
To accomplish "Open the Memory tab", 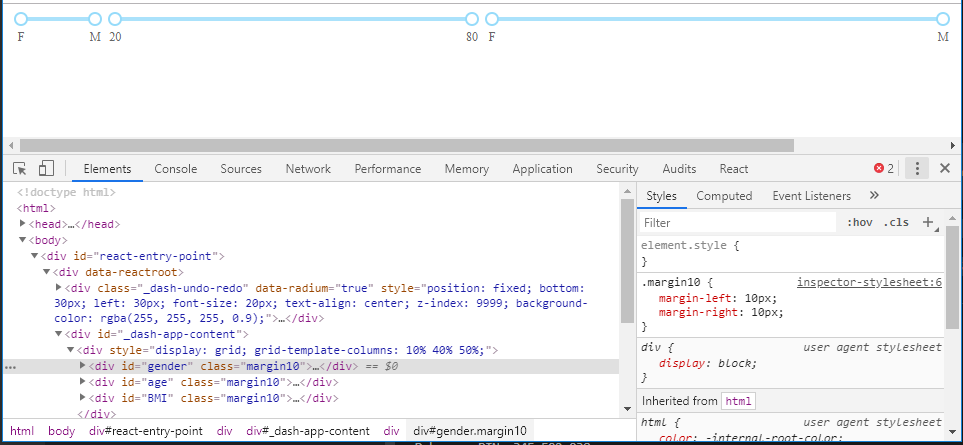I will point(467,169).
